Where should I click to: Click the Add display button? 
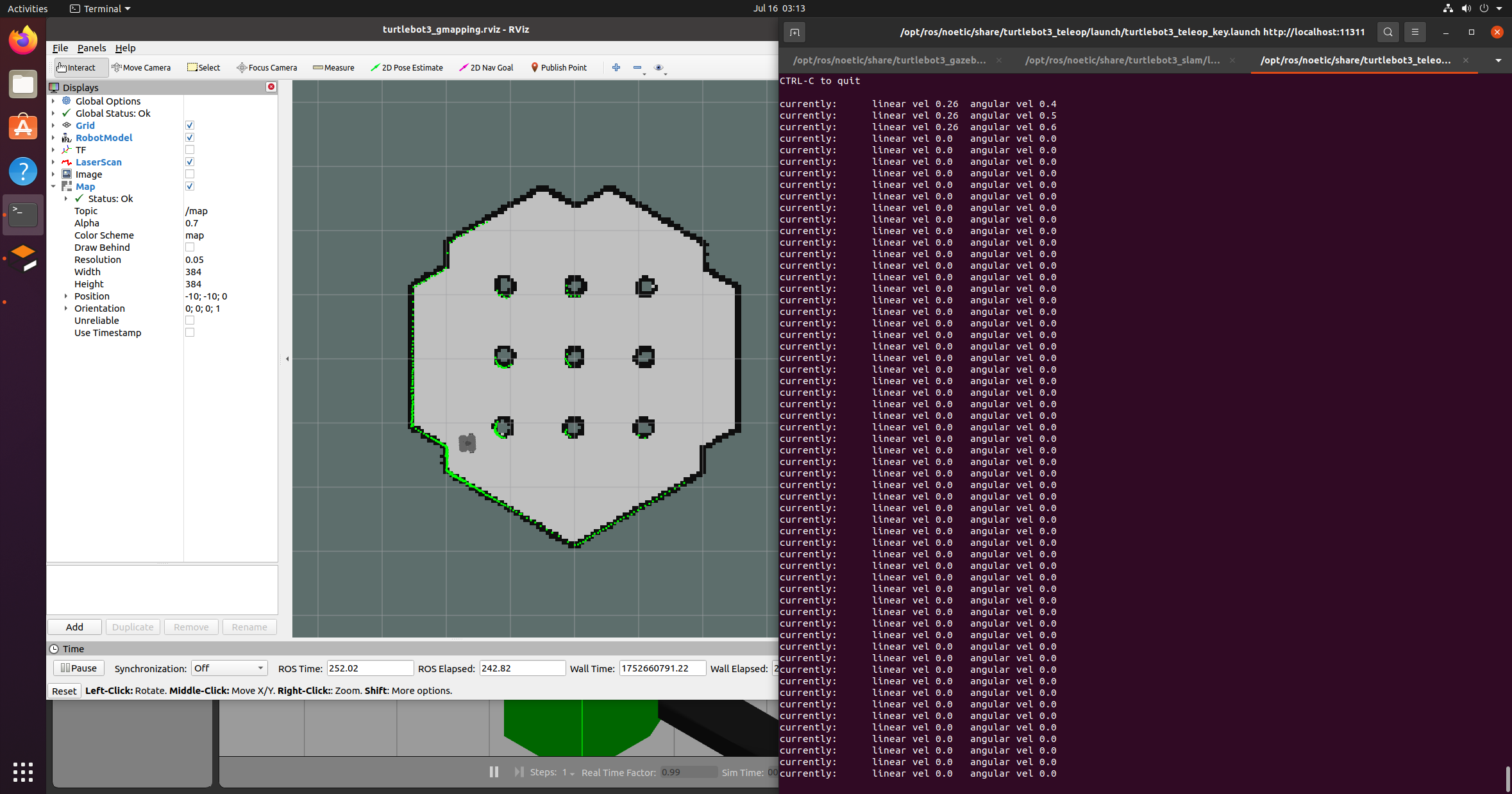click(74, 627)
